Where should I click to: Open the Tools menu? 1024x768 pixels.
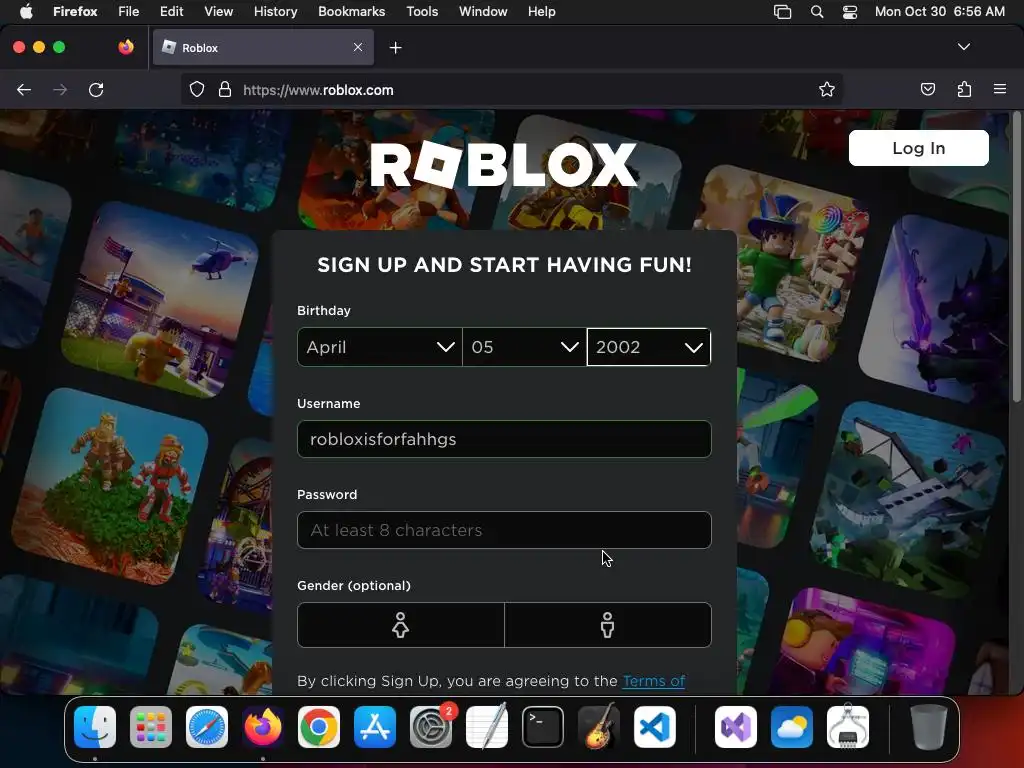(x=422, y=11)
